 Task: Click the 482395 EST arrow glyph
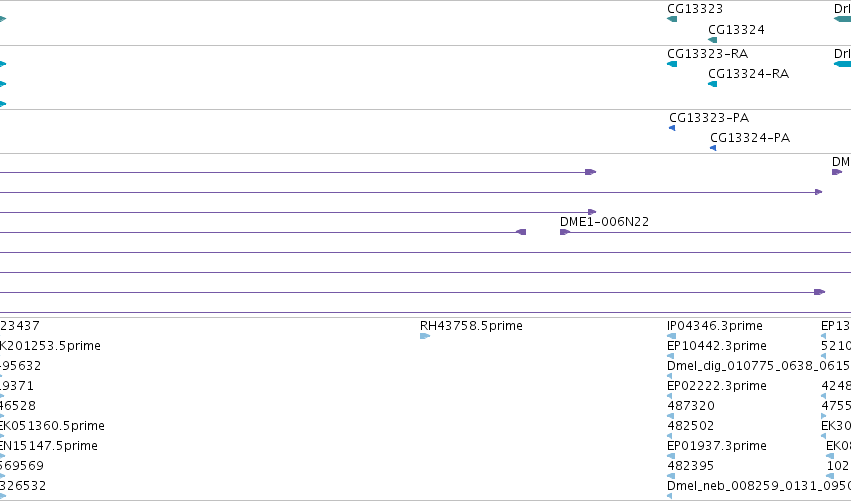click(671, 476)
